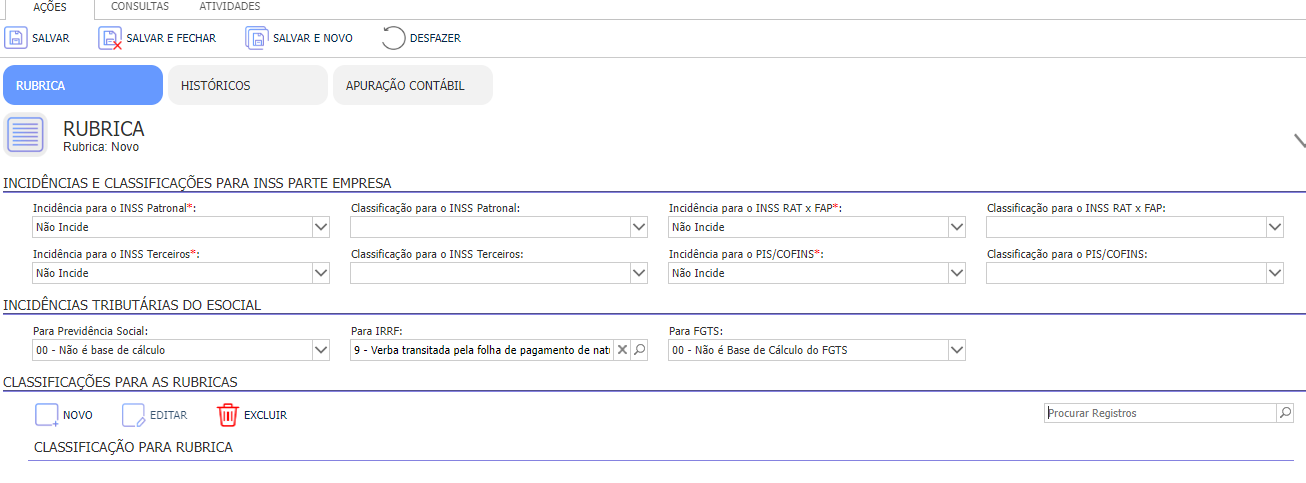Open the Apuração Contábil tab
Viewport: 1306px width, 483px height.
(413, 85)
